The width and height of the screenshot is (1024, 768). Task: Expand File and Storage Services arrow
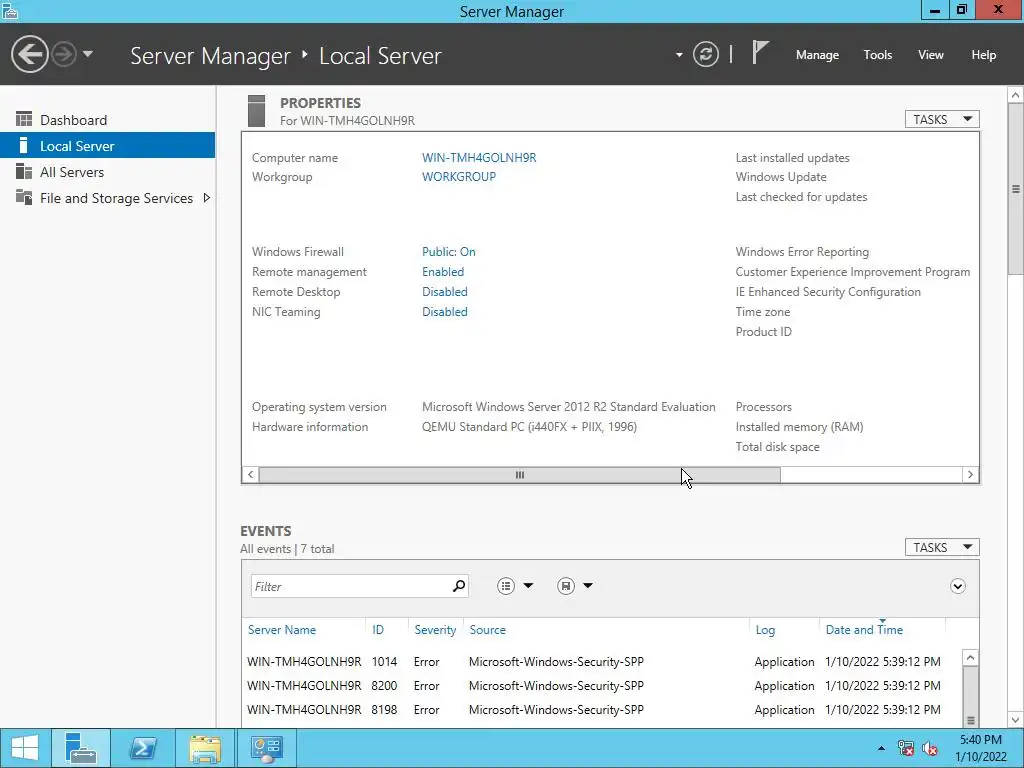[207, 198]
